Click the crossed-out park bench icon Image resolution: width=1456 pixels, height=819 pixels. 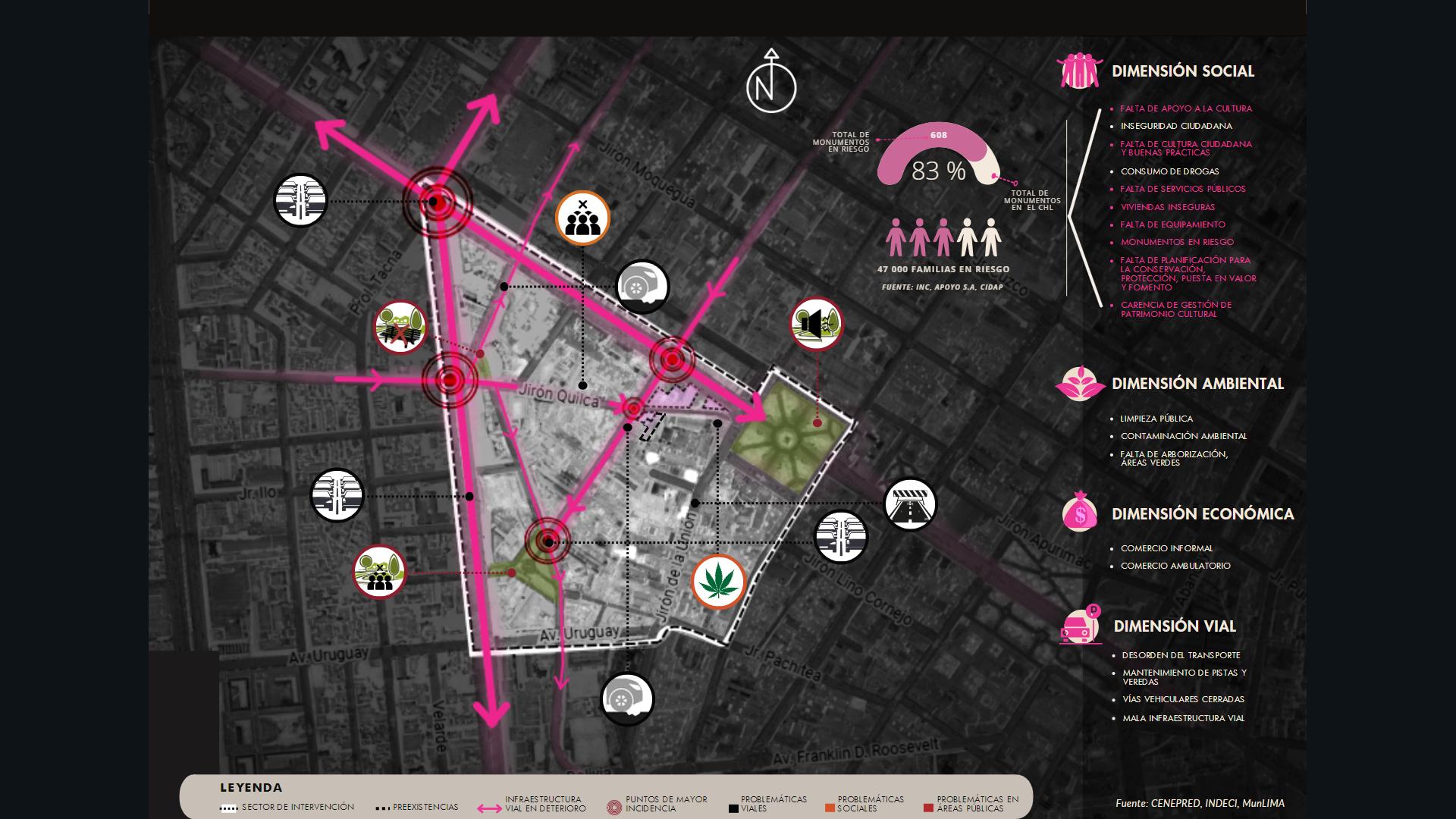pos(400,328)
